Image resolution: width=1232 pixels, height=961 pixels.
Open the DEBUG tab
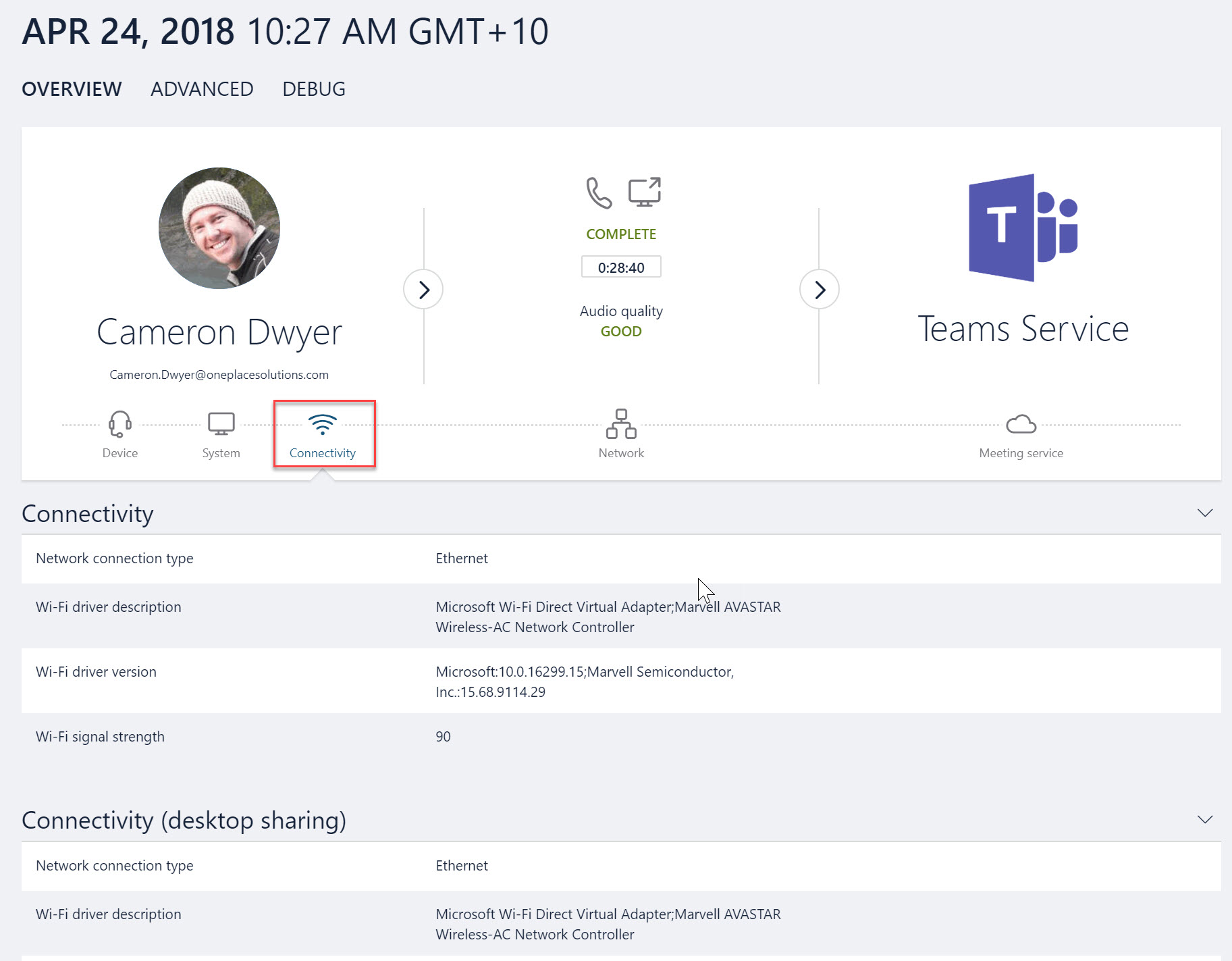[313, 88]
